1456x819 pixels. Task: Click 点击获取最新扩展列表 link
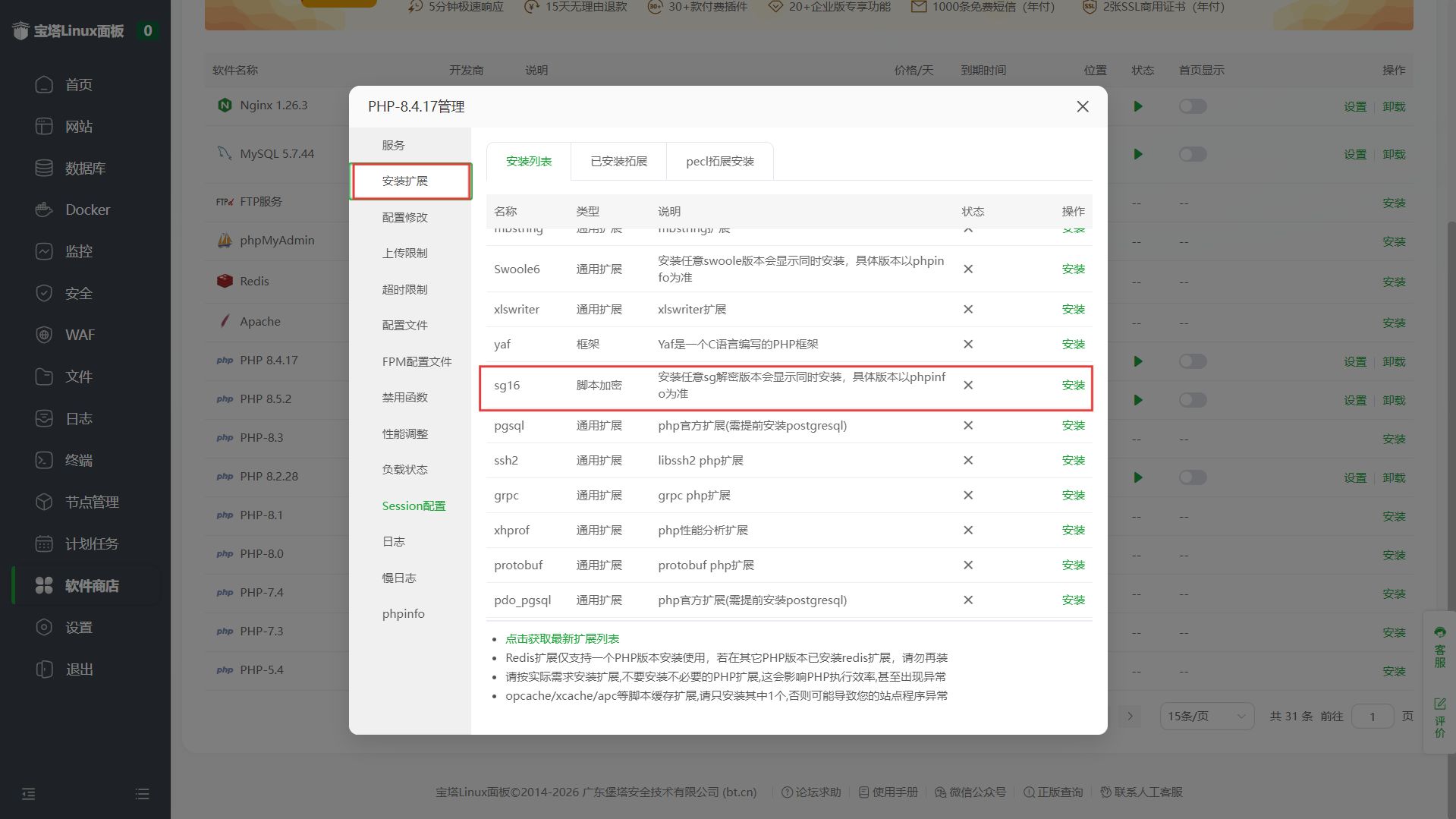pyautogui.click(x=562, y=639)
